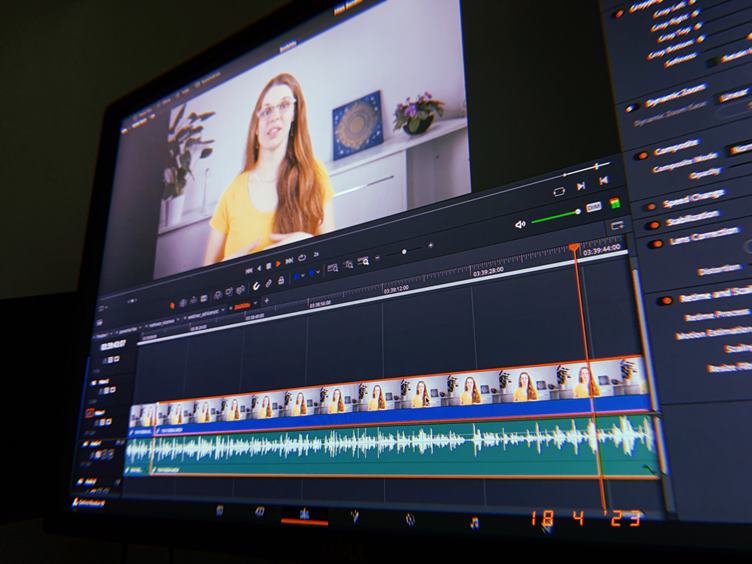
Task: Click fast-forward icon after loop button
Action: (x=316, y=254)
